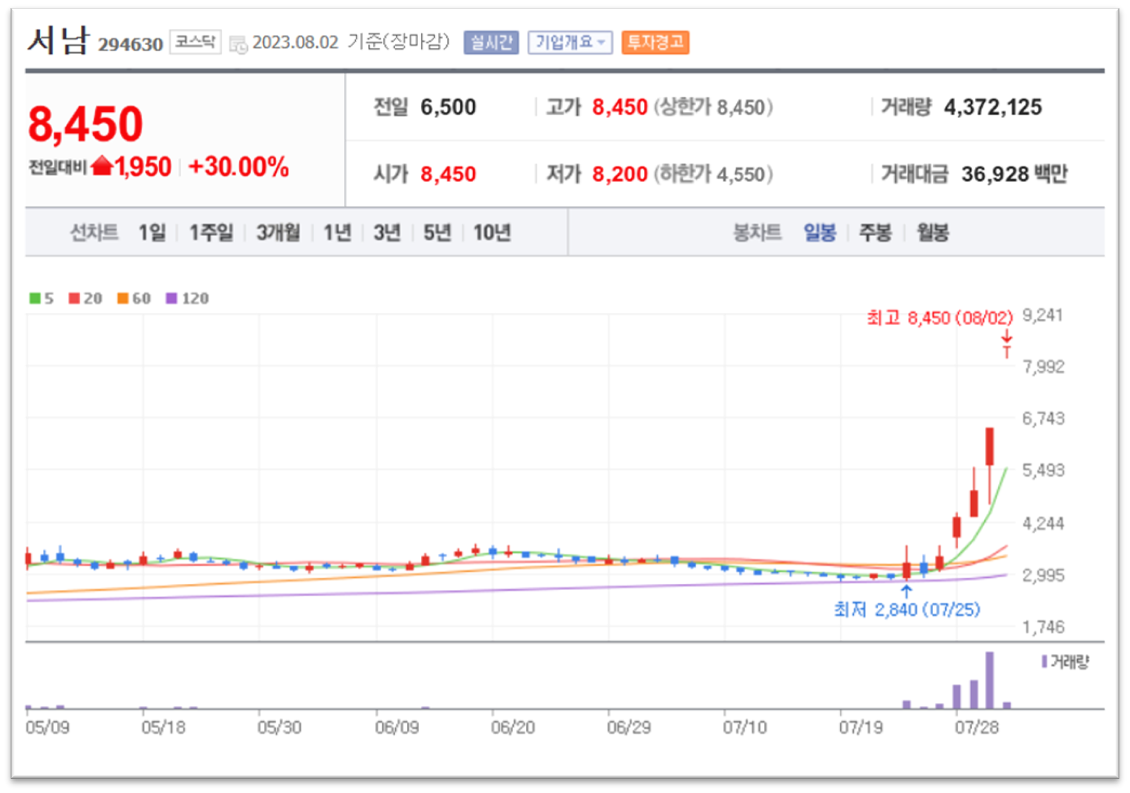
Task: Click the 1,746 price axis label
Action: click(1043, 627)
